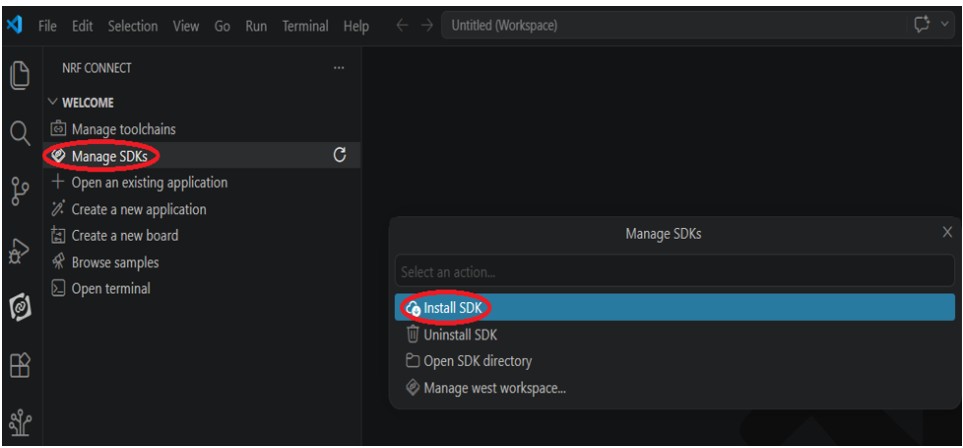Open the Search view in activity bar
Screen dimensions: 963x448
coord(20,133)
